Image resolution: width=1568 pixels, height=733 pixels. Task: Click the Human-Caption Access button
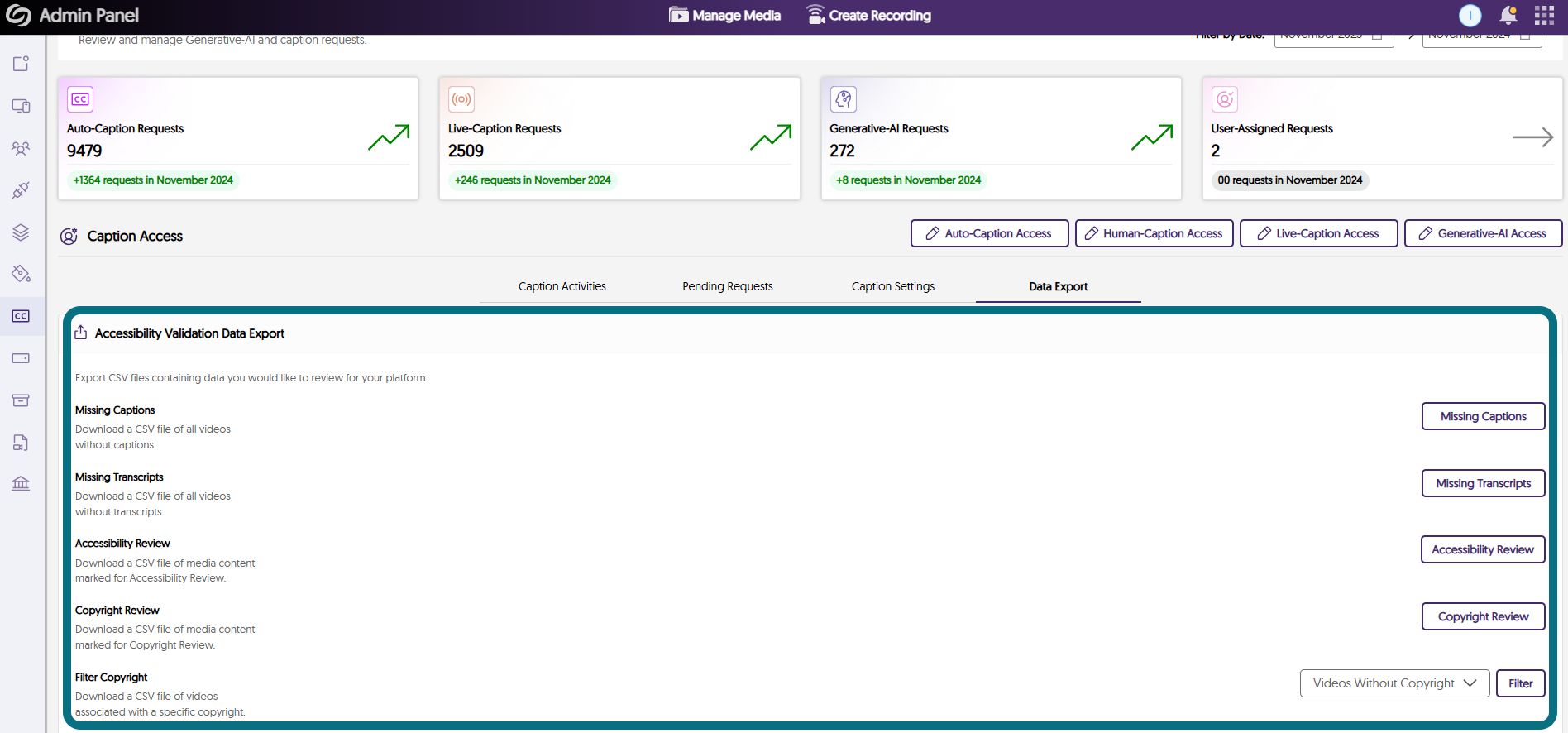1154,233
